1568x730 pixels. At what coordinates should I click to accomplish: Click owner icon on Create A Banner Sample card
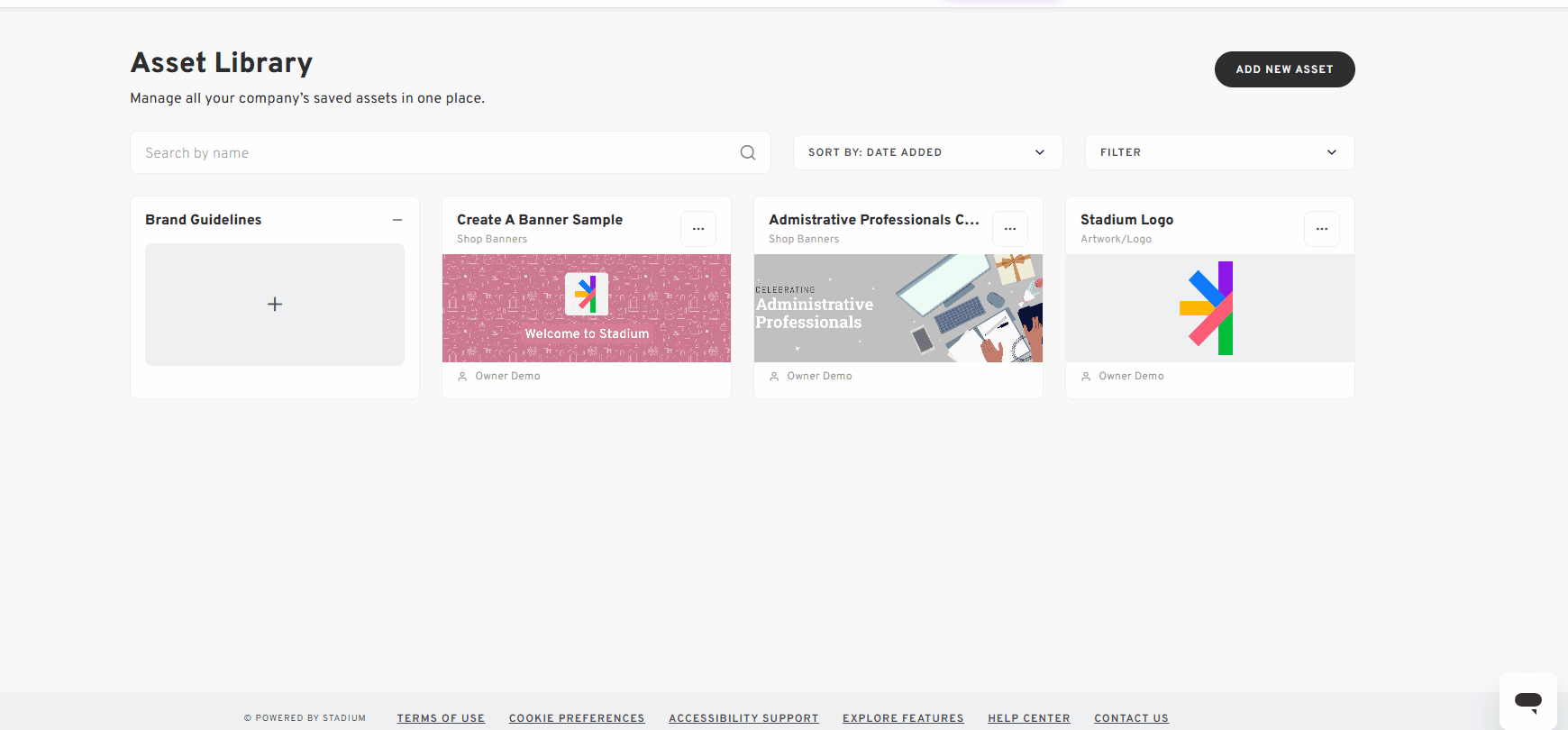(x=462, y=377)
